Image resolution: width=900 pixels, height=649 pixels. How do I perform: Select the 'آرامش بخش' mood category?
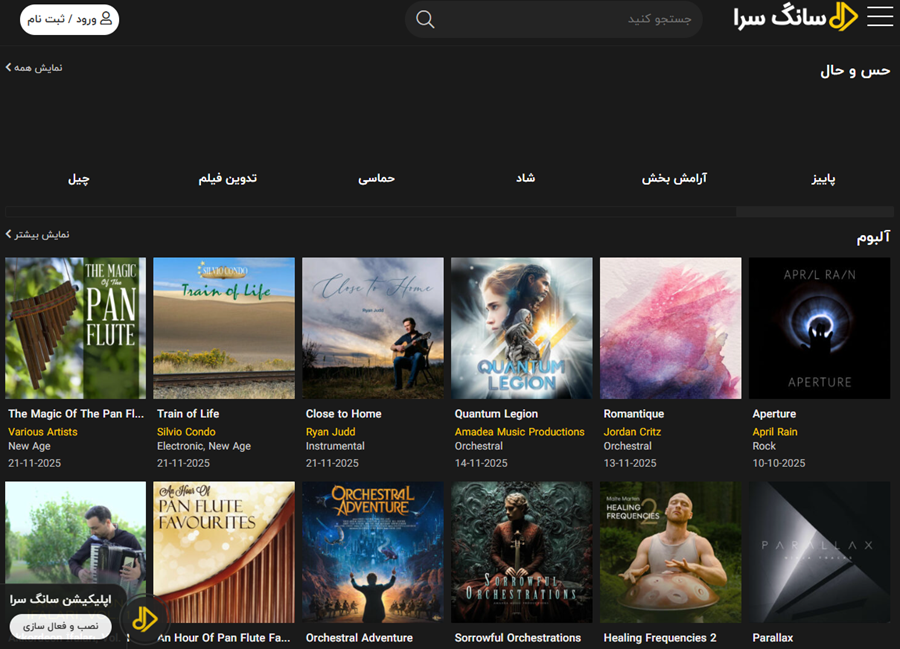click(674, 178)
